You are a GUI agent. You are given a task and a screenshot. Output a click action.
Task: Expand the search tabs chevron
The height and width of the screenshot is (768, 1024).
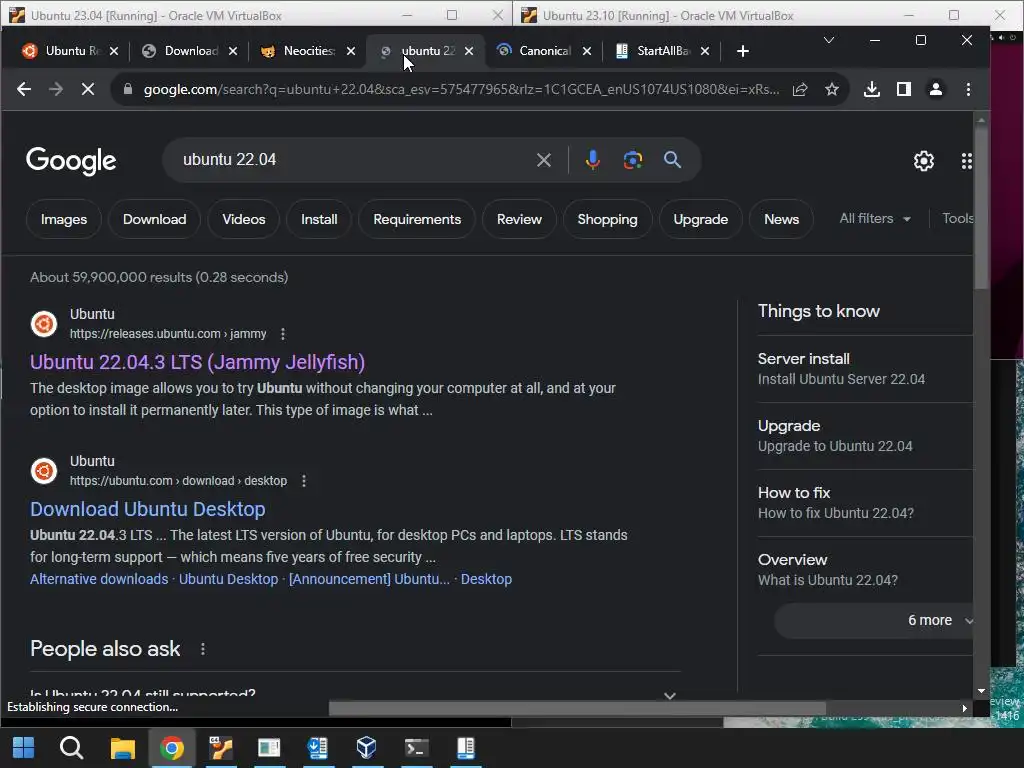pos(829,40)
